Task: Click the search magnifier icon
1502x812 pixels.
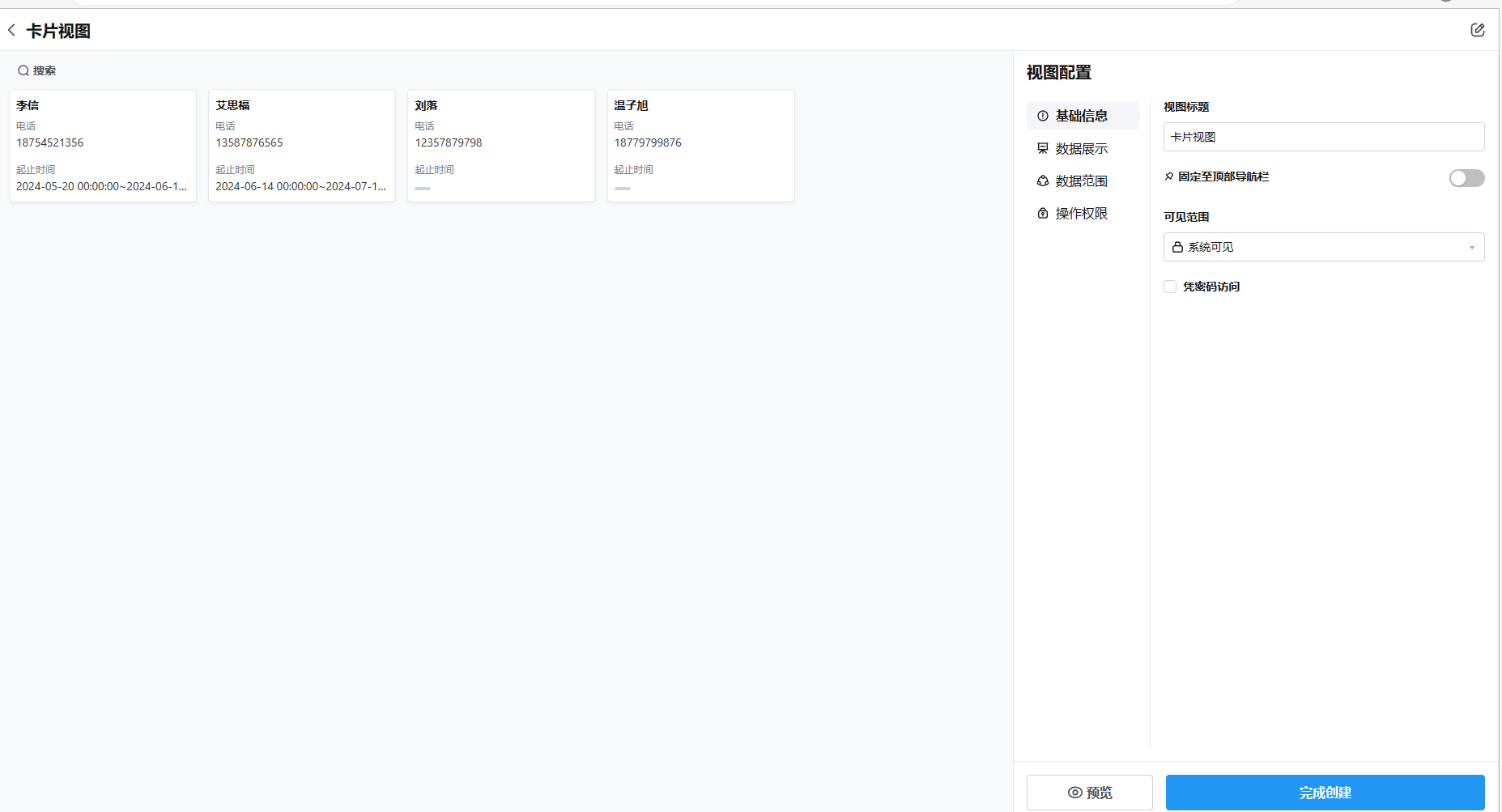Action: (23, 70)
